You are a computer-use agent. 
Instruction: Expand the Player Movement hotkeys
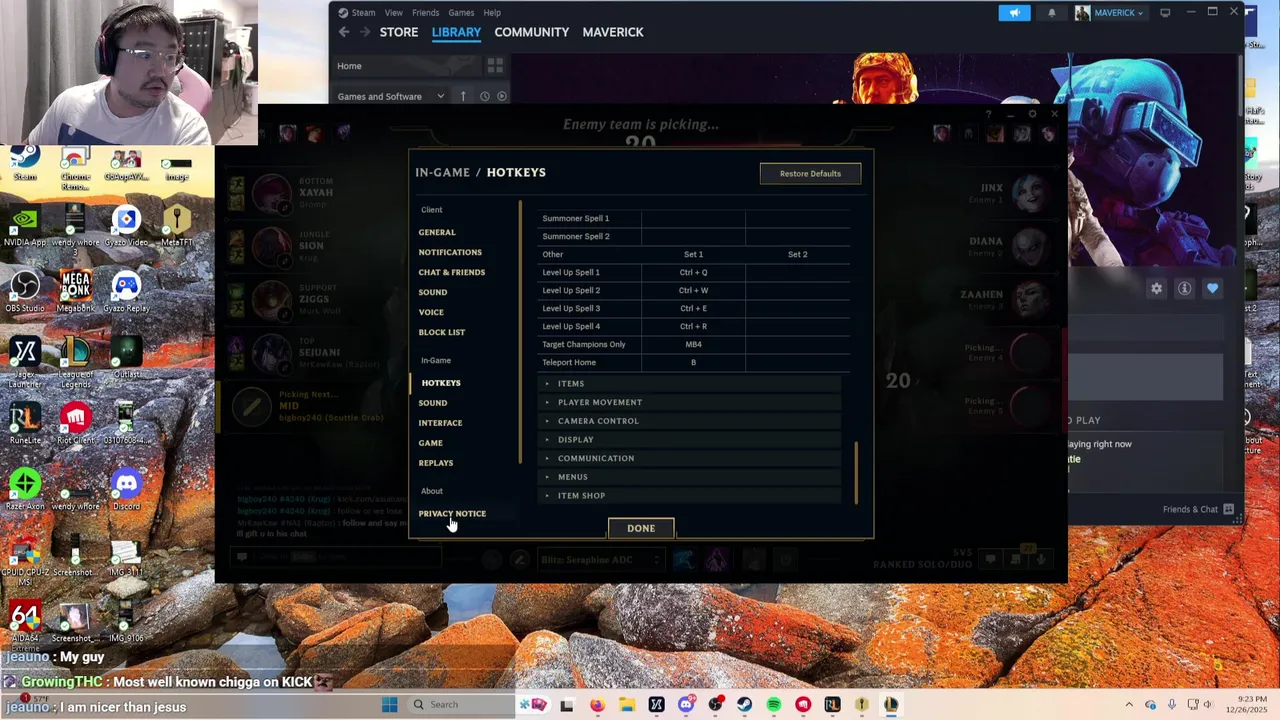690,402
